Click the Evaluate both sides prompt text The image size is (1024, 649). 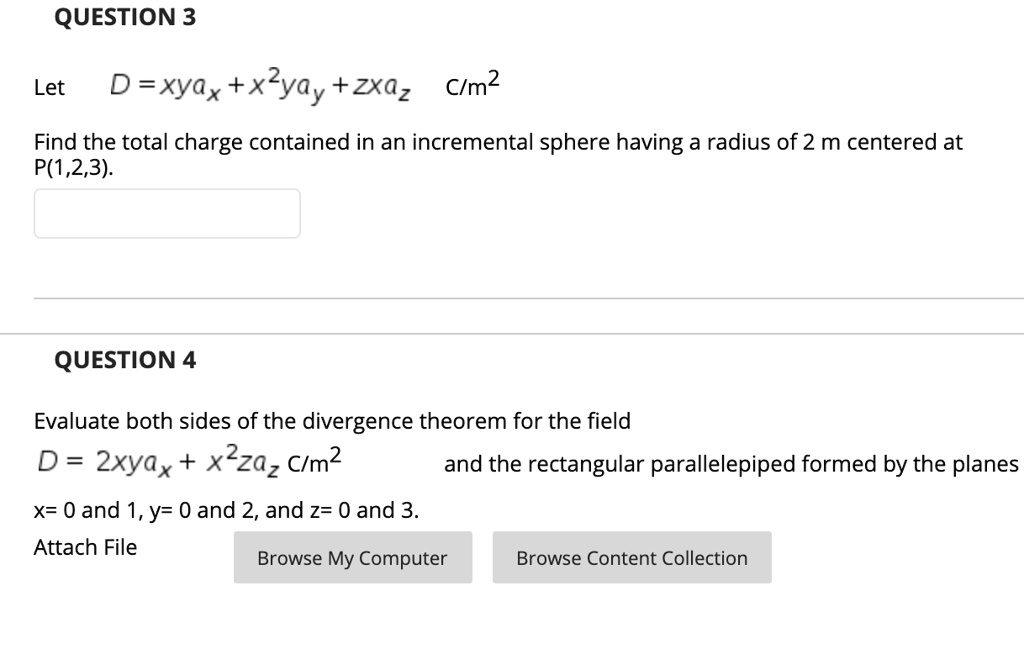(x=330, y=420)
